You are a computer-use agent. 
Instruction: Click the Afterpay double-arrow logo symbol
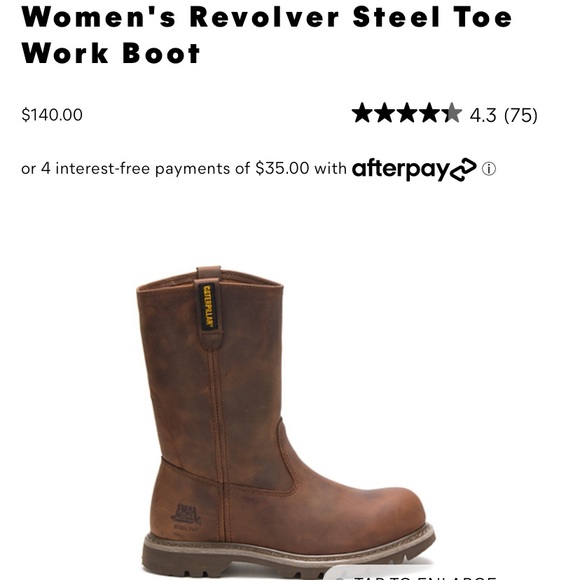[463, 170]
